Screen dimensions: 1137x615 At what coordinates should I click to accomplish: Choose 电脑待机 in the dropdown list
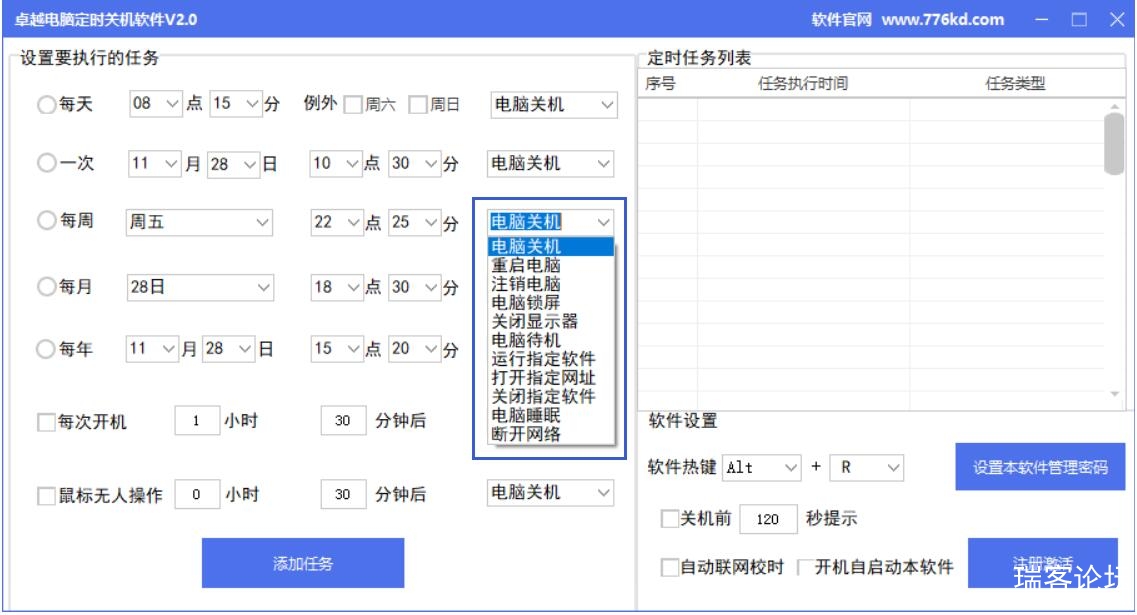(551, 341)
